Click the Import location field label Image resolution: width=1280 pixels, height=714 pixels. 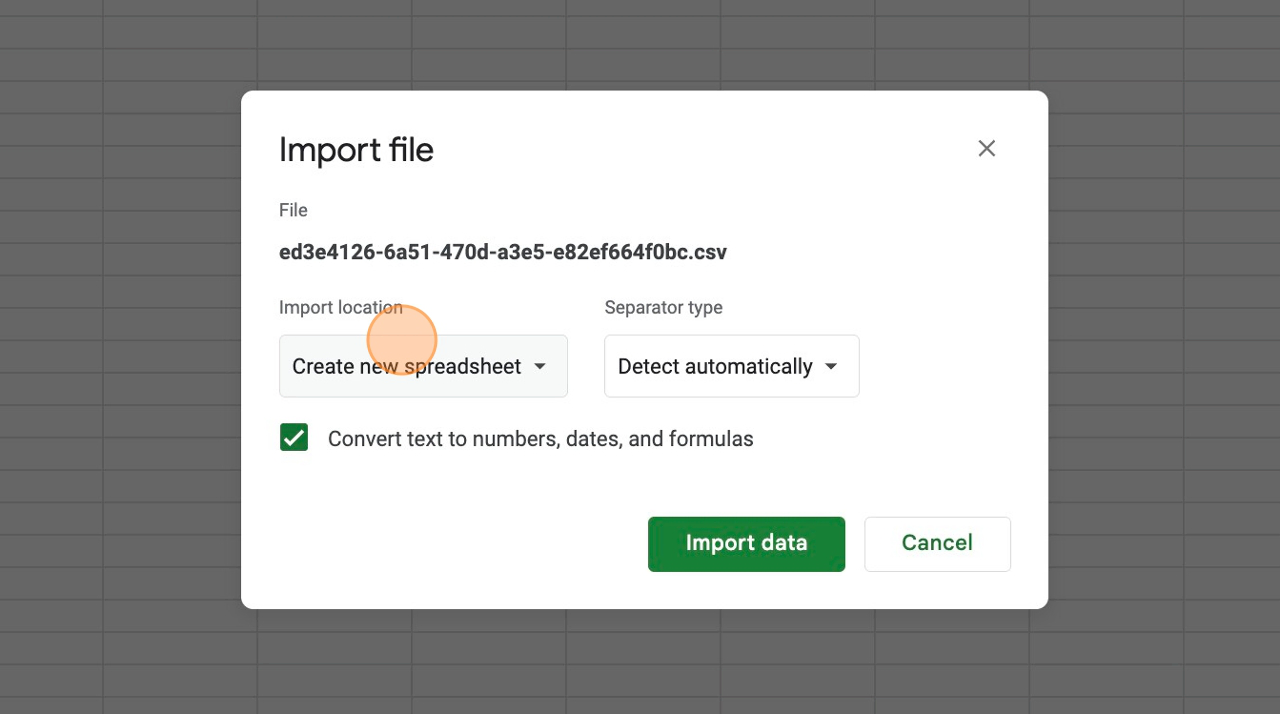click(x=340, y=308)
